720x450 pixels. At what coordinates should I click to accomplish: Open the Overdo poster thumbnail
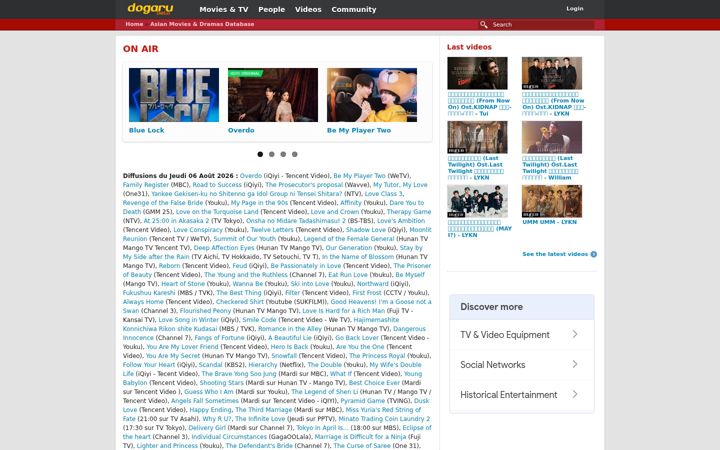click(x=273, y=95)
